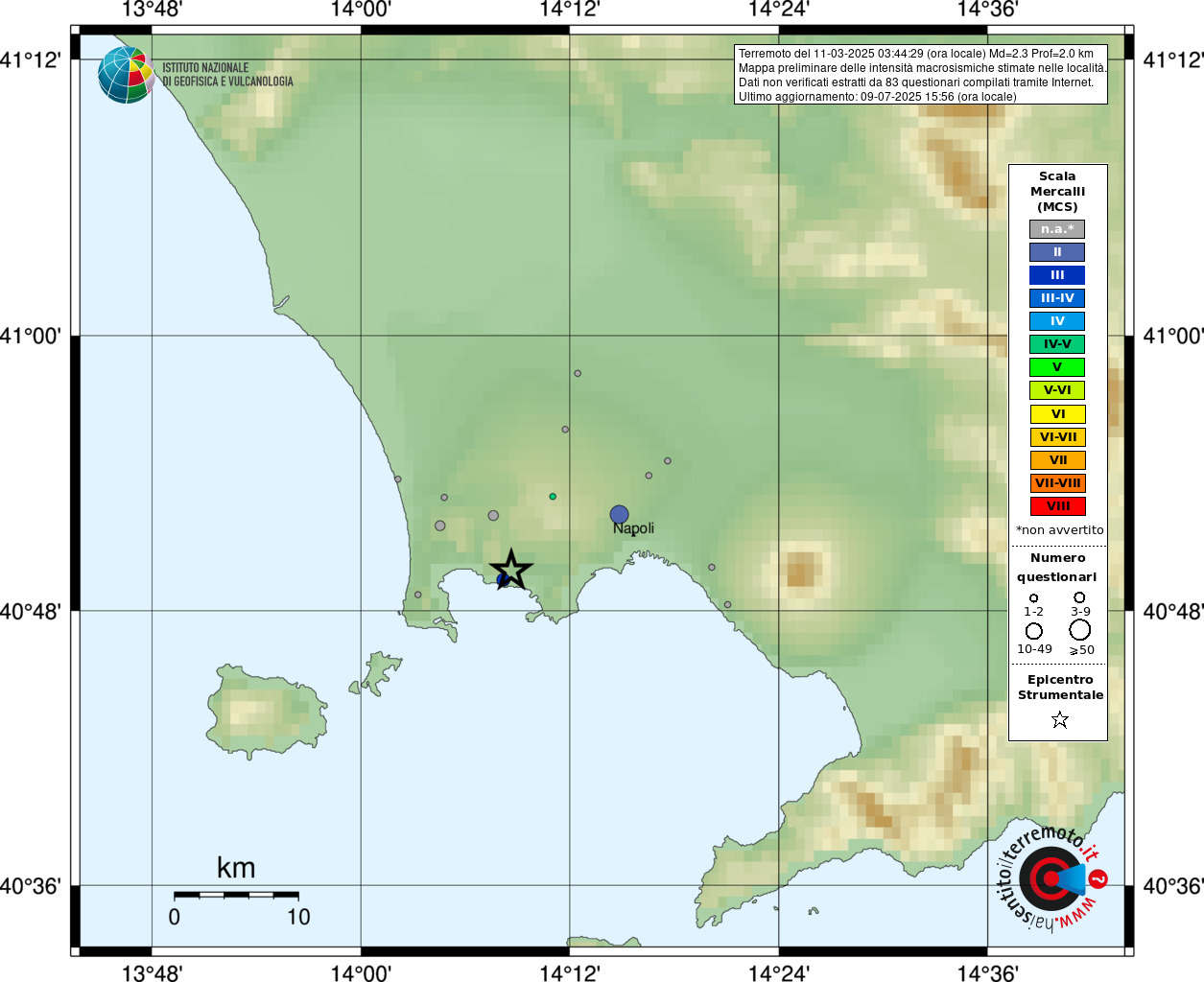Click the 'Dati non verificati' info line
1204x982 pixels.
click(916, 82)
